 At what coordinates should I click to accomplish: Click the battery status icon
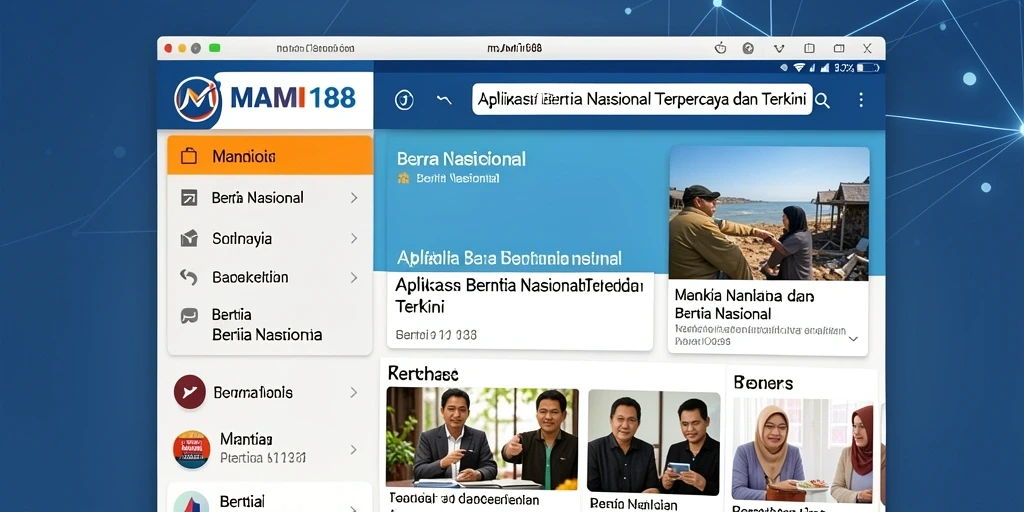tap(868, 67)
